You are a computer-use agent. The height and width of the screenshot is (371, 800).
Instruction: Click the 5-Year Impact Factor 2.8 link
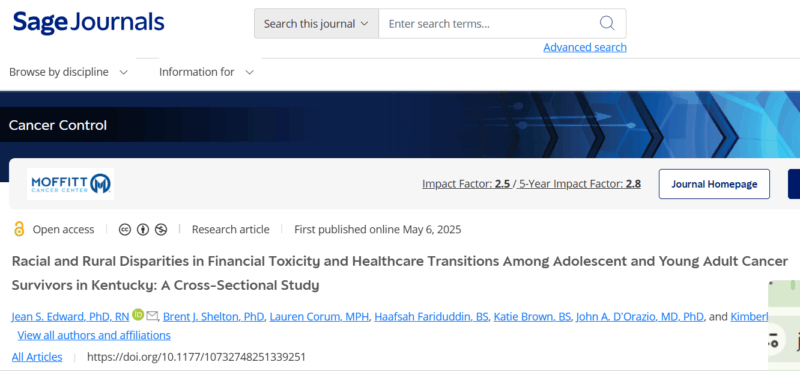(x=579, y=184)
